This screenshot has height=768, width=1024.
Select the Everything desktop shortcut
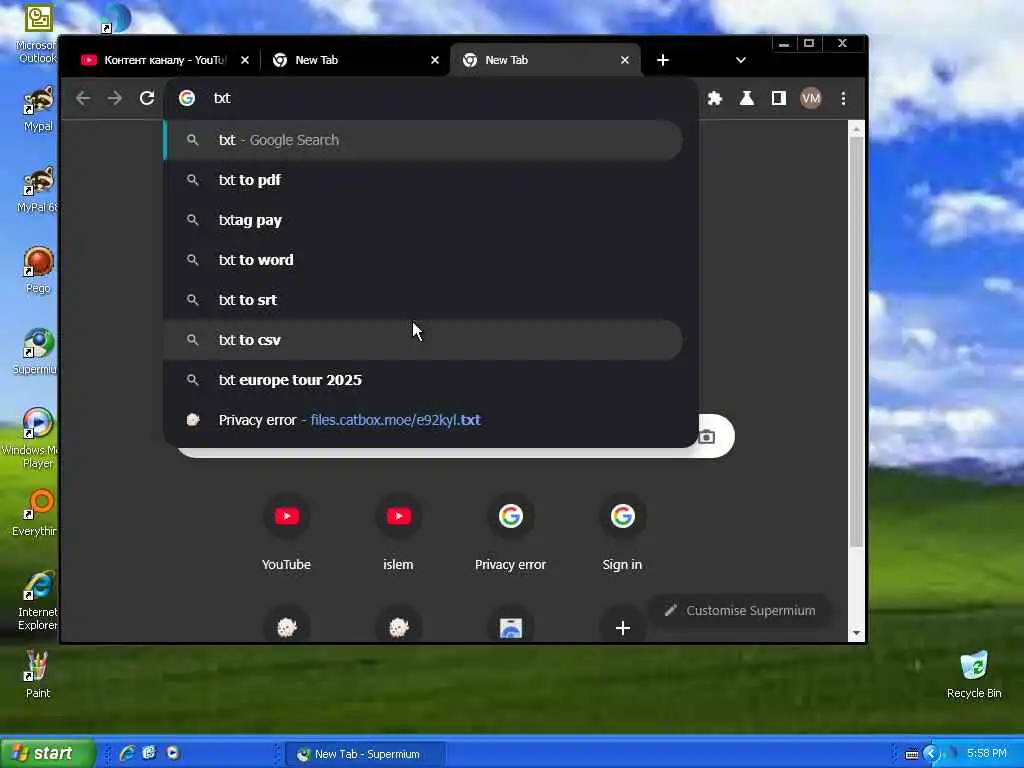pyautogui.click(x=36, y=513)
